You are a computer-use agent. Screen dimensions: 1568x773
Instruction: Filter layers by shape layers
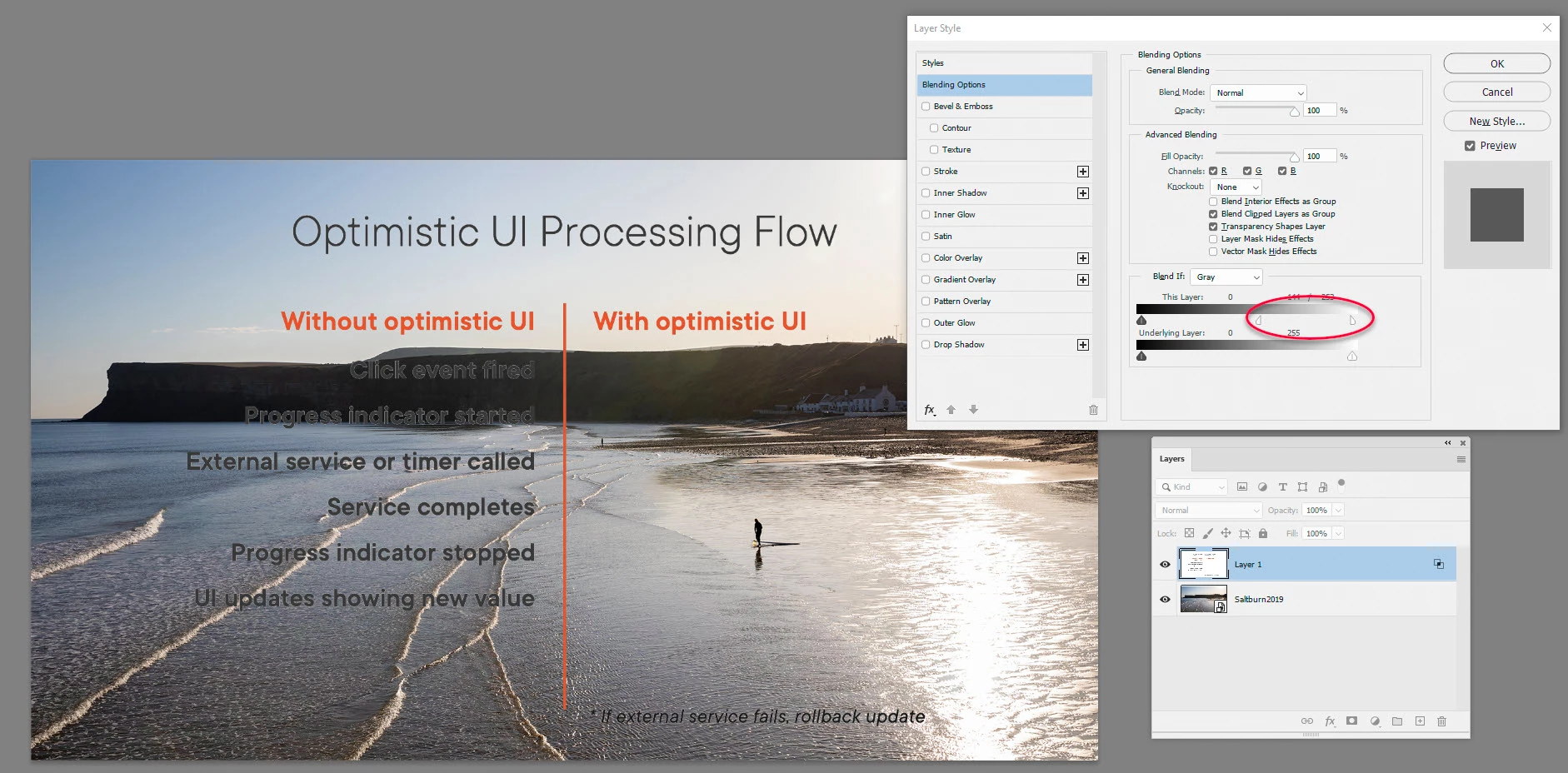(x=1302, y=487)
